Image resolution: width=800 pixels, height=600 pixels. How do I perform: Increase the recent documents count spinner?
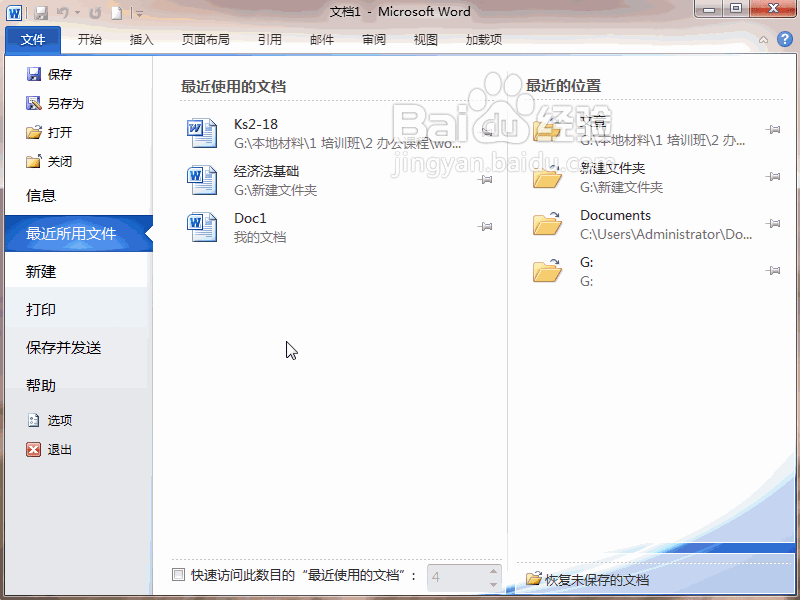point(493,571)
